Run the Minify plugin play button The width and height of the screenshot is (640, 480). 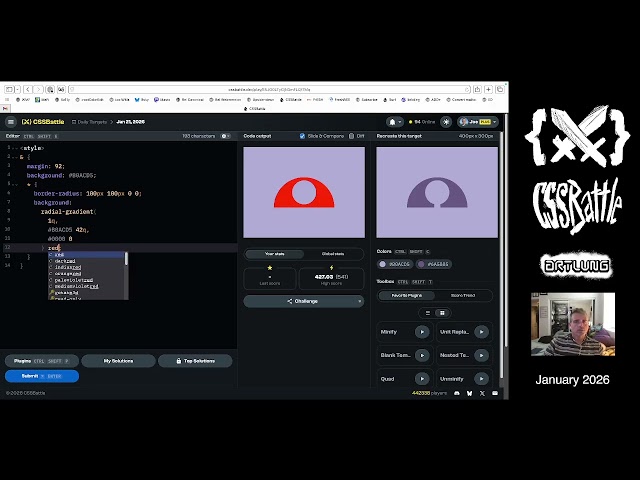422,331
